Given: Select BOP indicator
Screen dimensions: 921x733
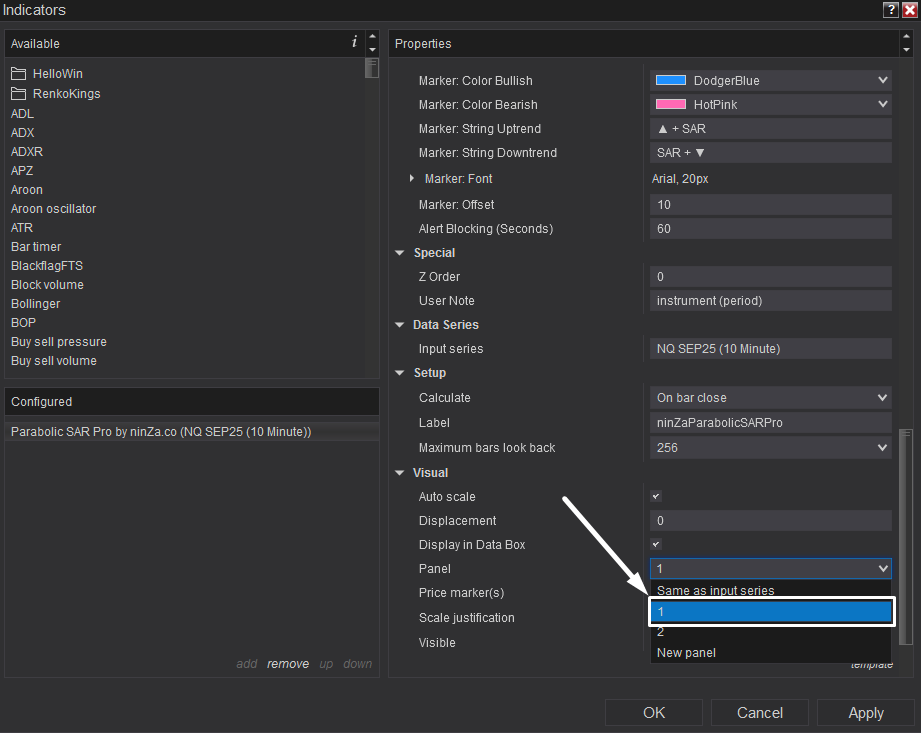Looking at the screenshot, I should [x=23, y=322].
